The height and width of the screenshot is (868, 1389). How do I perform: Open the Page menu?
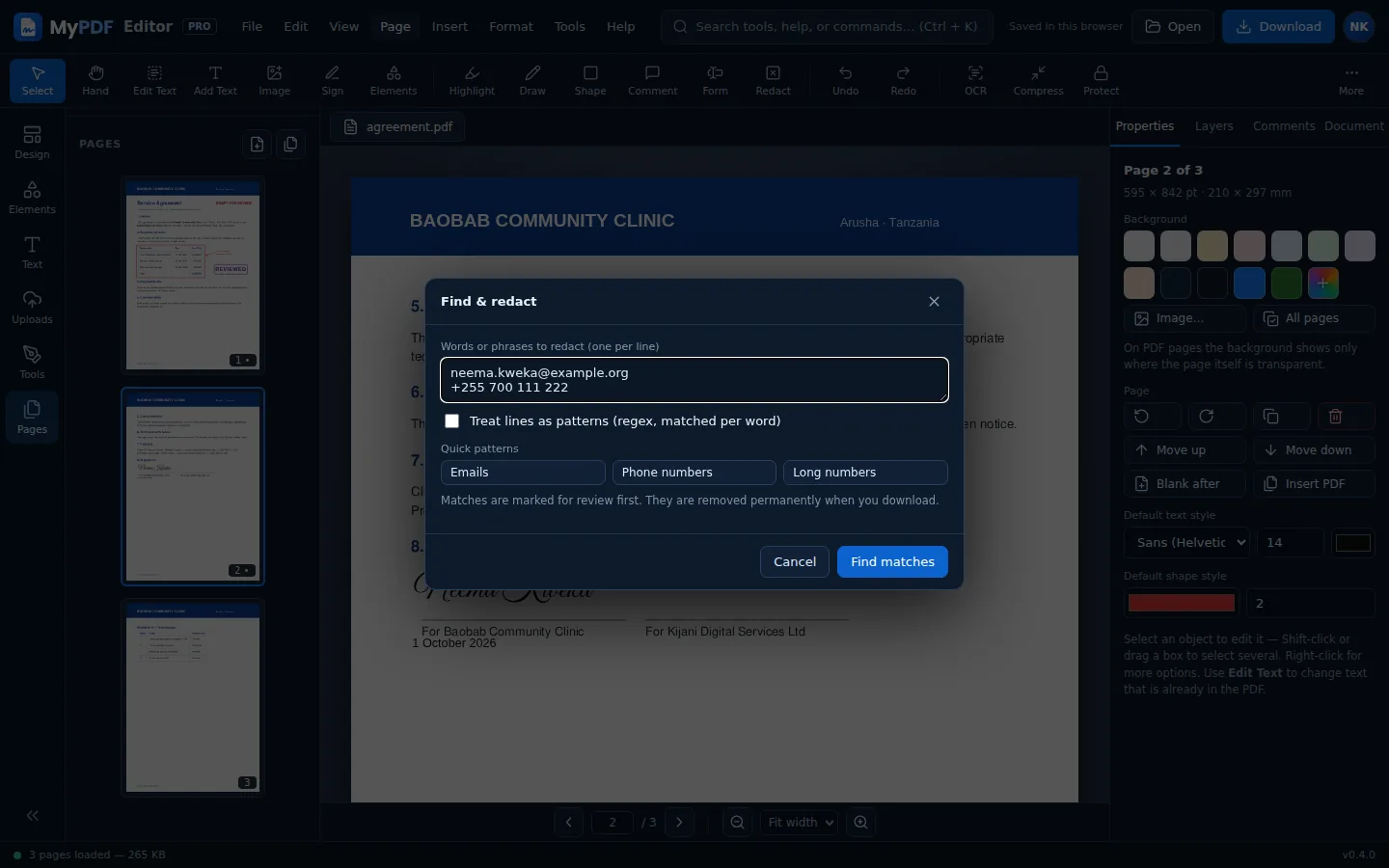[395, 27]
